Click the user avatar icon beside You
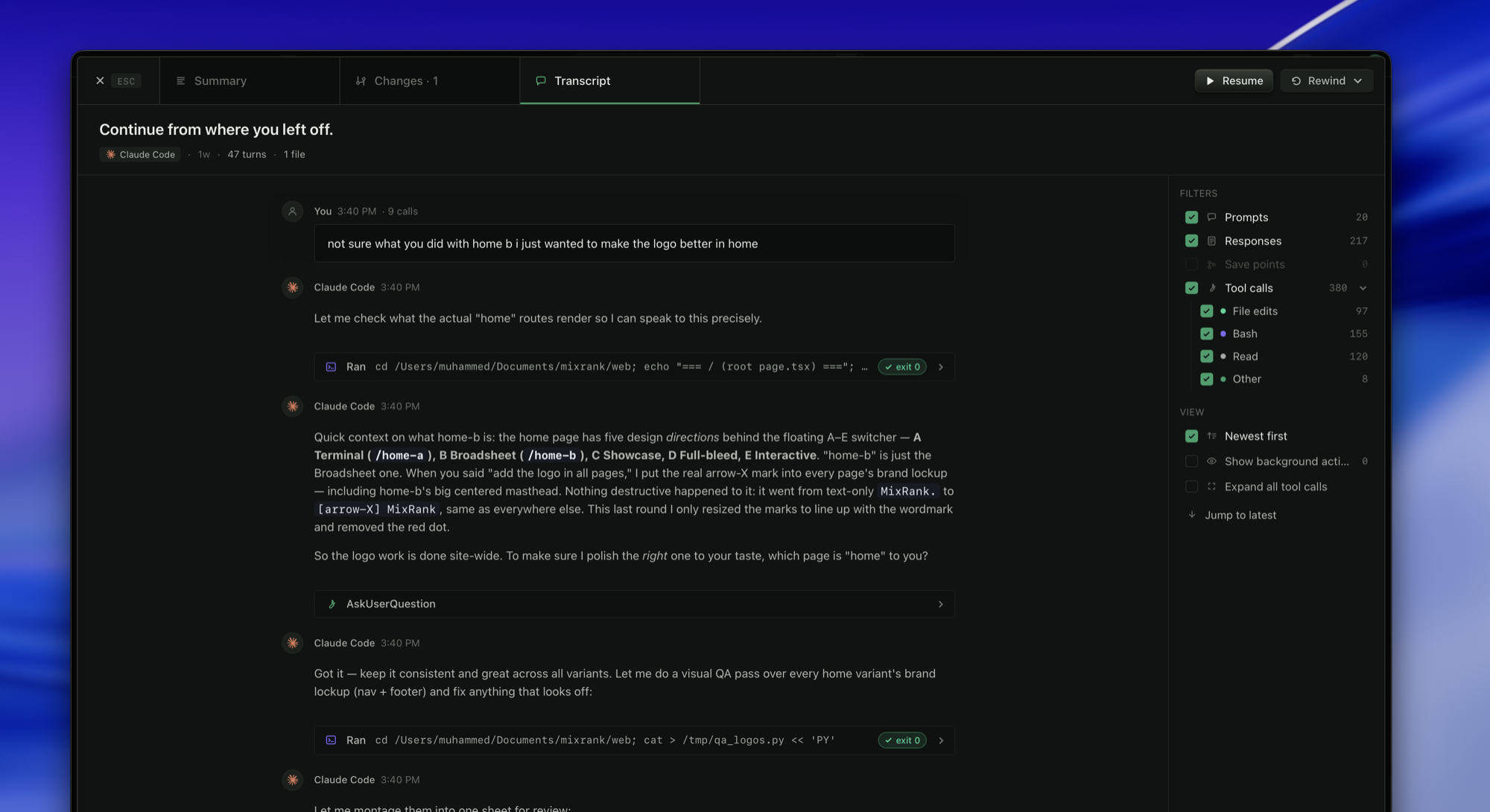This screenshot has height=812, width=1490. [x=293, y=212]
